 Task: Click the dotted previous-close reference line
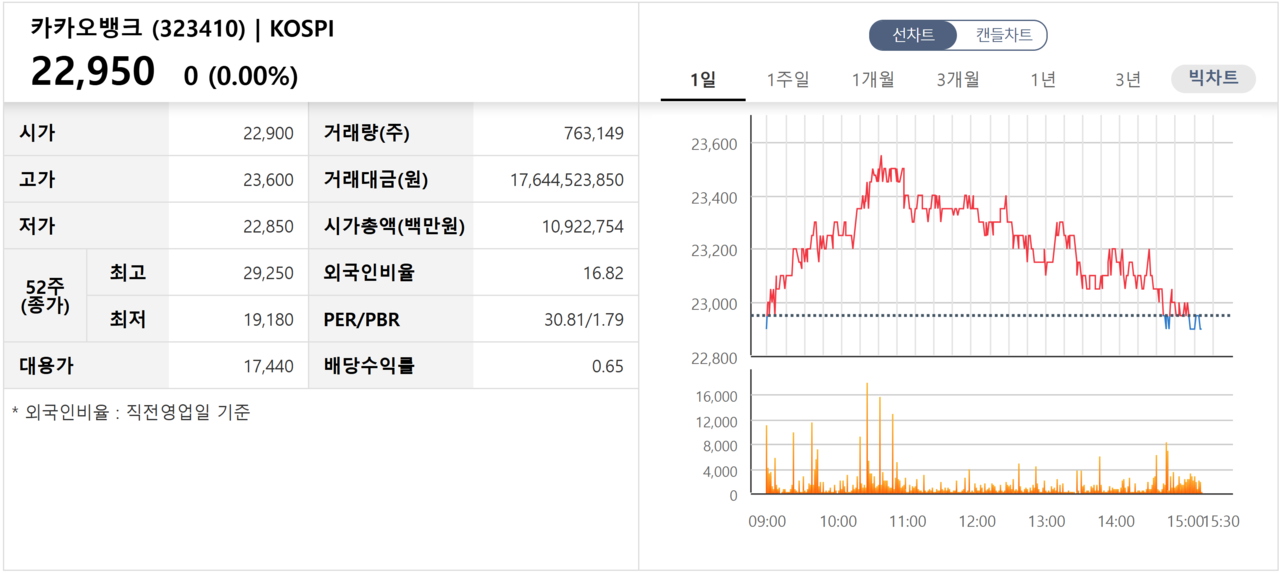pyautogui.click(x=992, y=316)
